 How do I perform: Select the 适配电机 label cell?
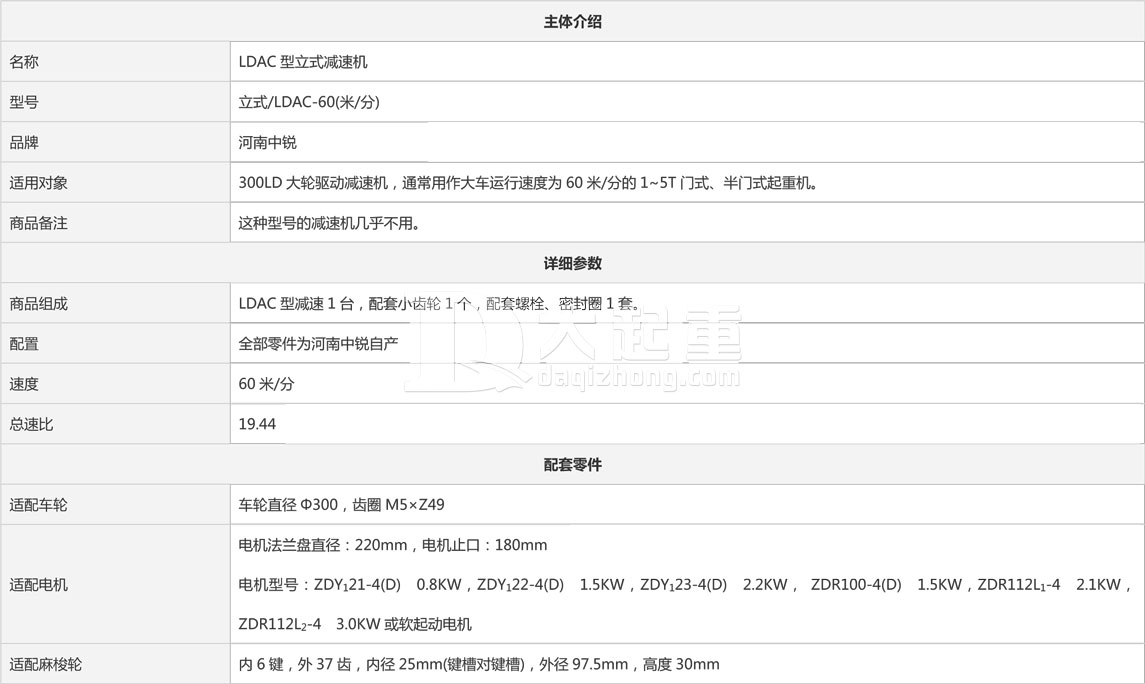[x=115, y=584]
